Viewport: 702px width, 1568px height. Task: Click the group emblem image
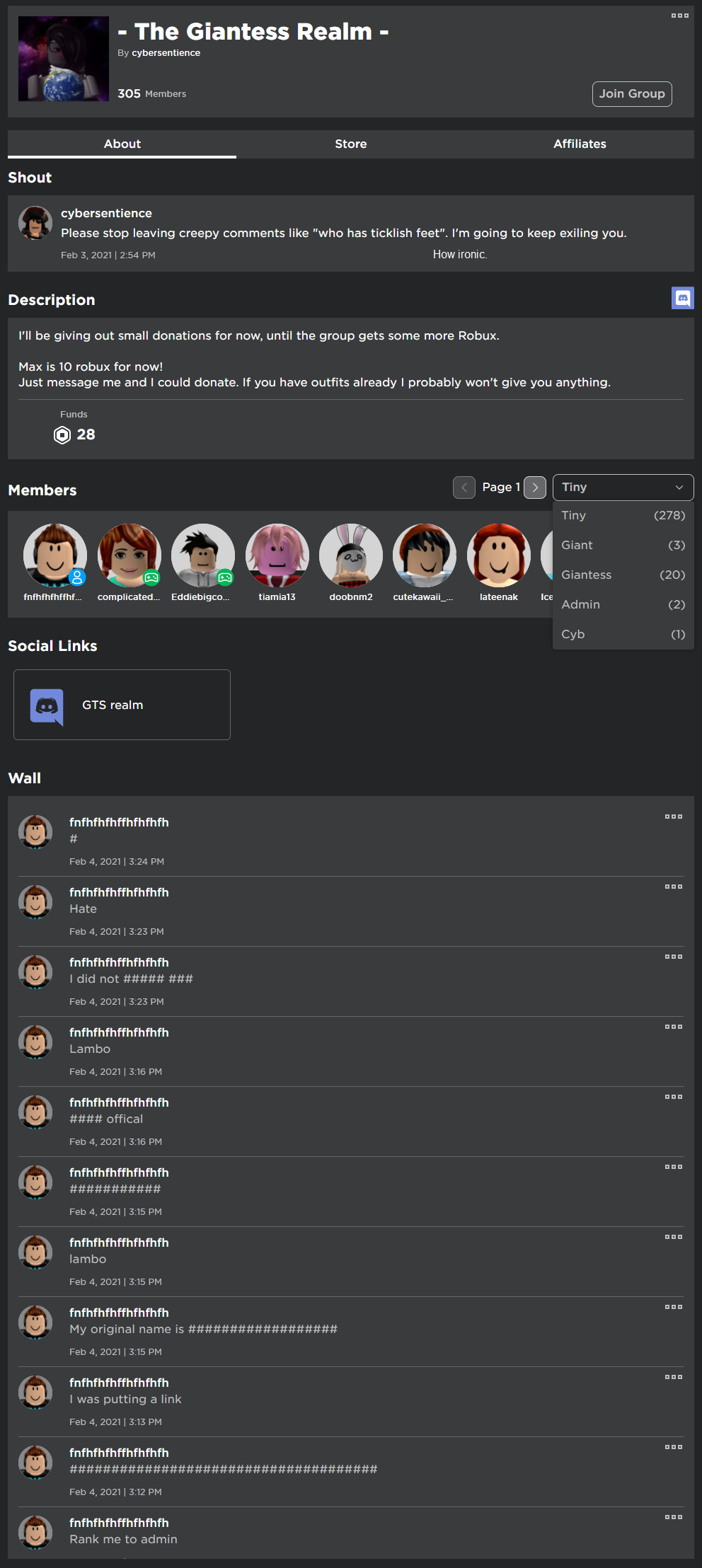click(x=64, y=59)
